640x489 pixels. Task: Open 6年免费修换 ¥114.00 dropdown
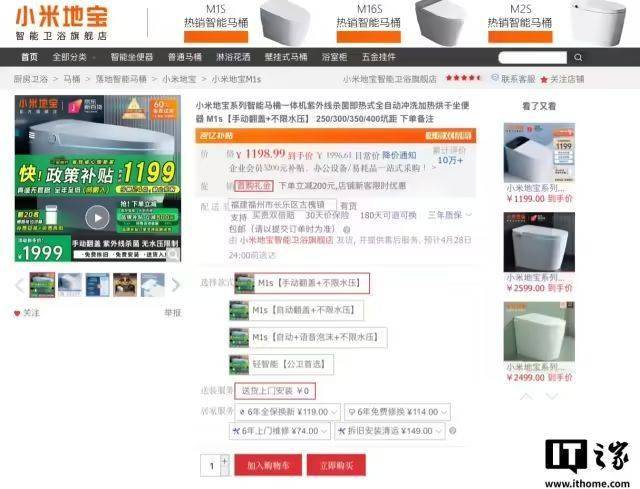[x=397, y=412]
